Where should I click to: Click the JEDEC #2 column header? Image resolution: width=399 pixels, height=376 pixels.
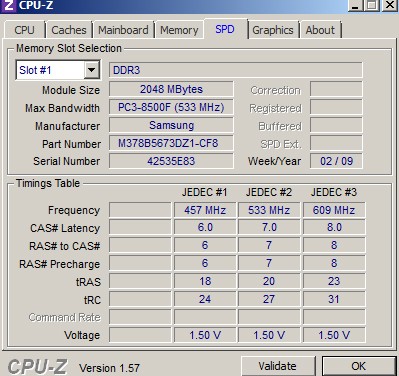pos(269,192)
